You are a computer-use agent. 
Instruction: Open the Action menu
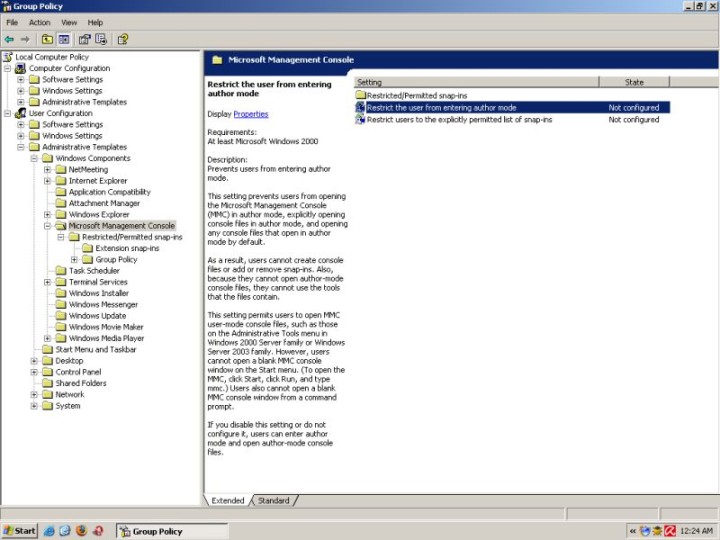(x=39, y=22)
